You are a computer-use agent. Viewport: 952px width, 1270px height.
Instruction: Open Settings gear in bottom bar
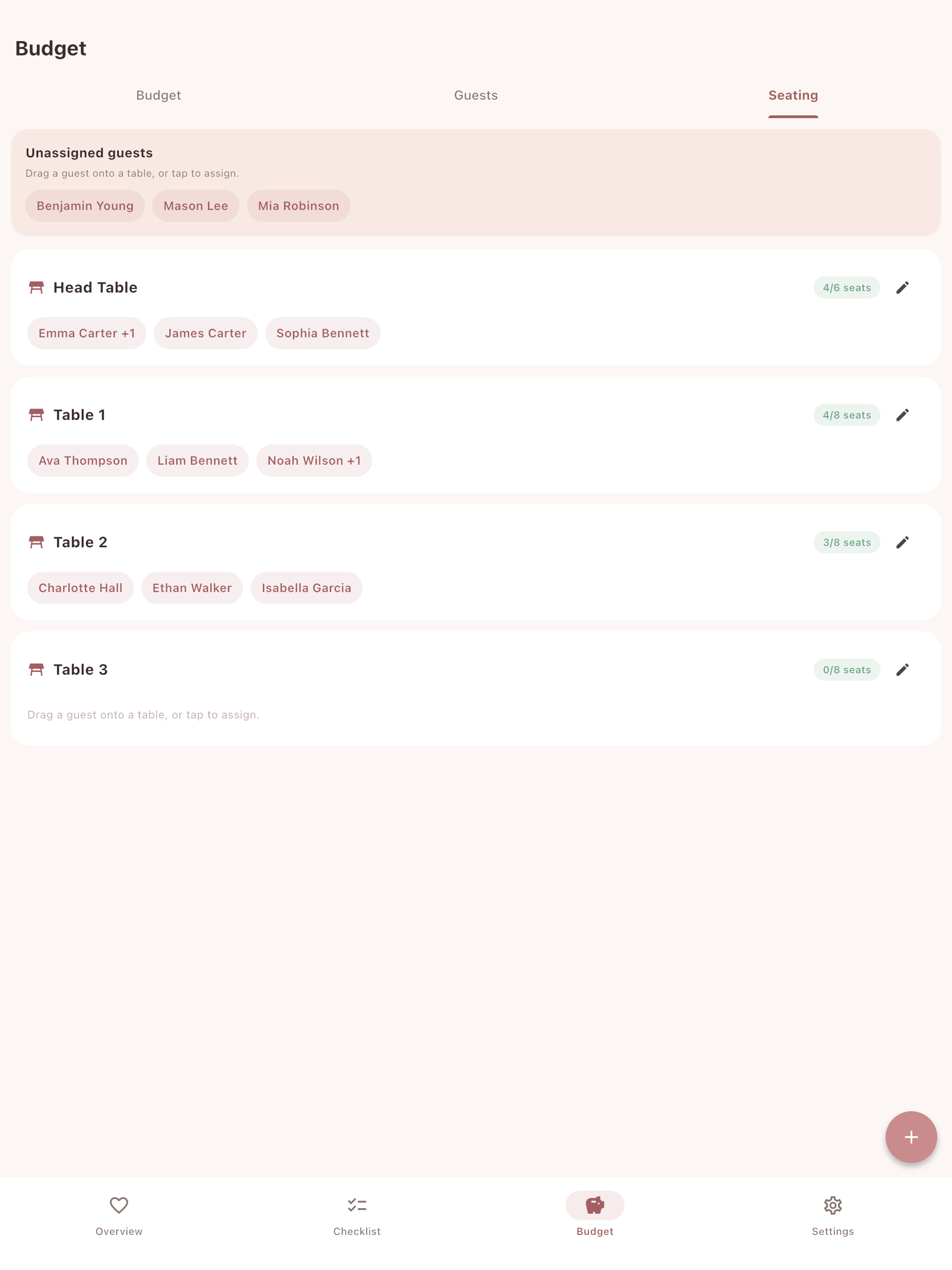[x=833, y=1216]
